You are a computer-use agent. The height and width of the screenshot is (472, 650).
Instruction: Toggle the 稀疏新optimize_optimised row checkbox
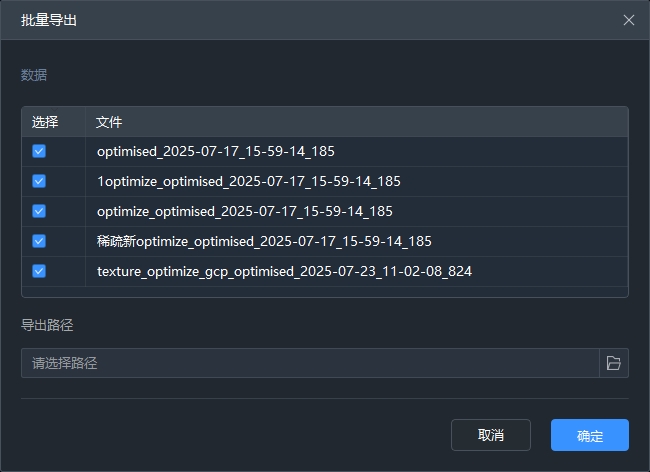[x=39, y=241]
